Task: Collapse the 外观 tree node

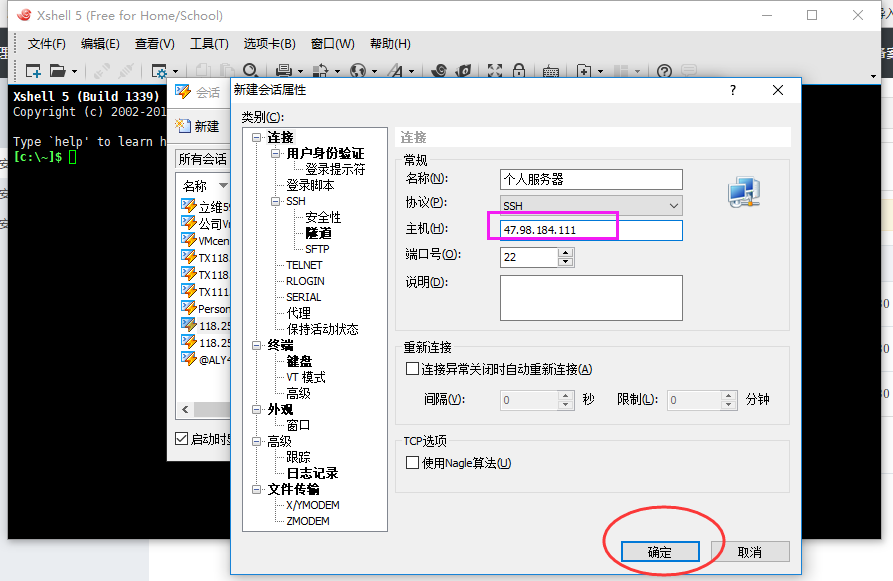Action: (257, 409)
